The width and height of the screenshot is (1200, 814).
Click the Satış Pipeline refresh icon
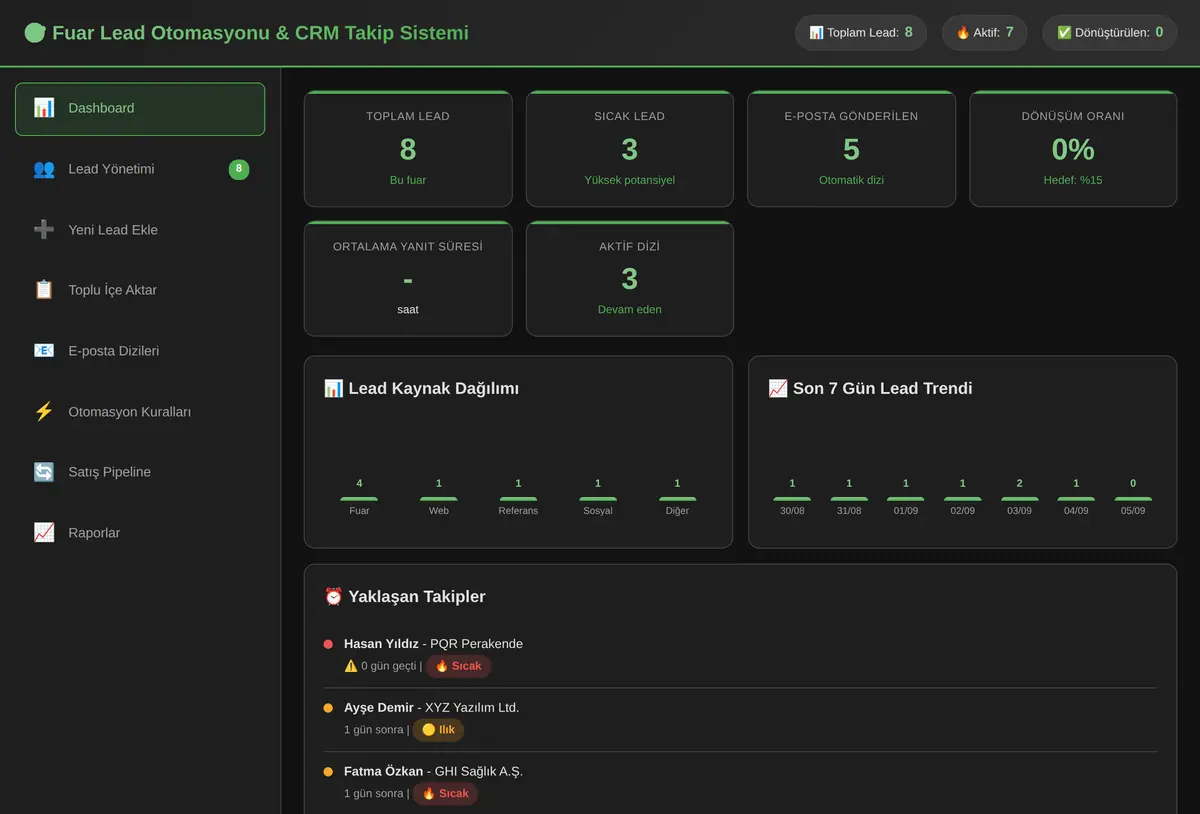click(44, 472)
